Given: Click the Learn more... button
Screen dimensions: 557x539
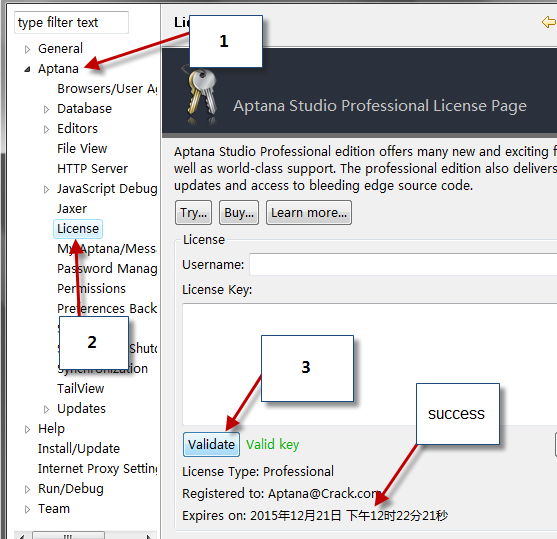Looking at the screenshot, I should (309, 212).
